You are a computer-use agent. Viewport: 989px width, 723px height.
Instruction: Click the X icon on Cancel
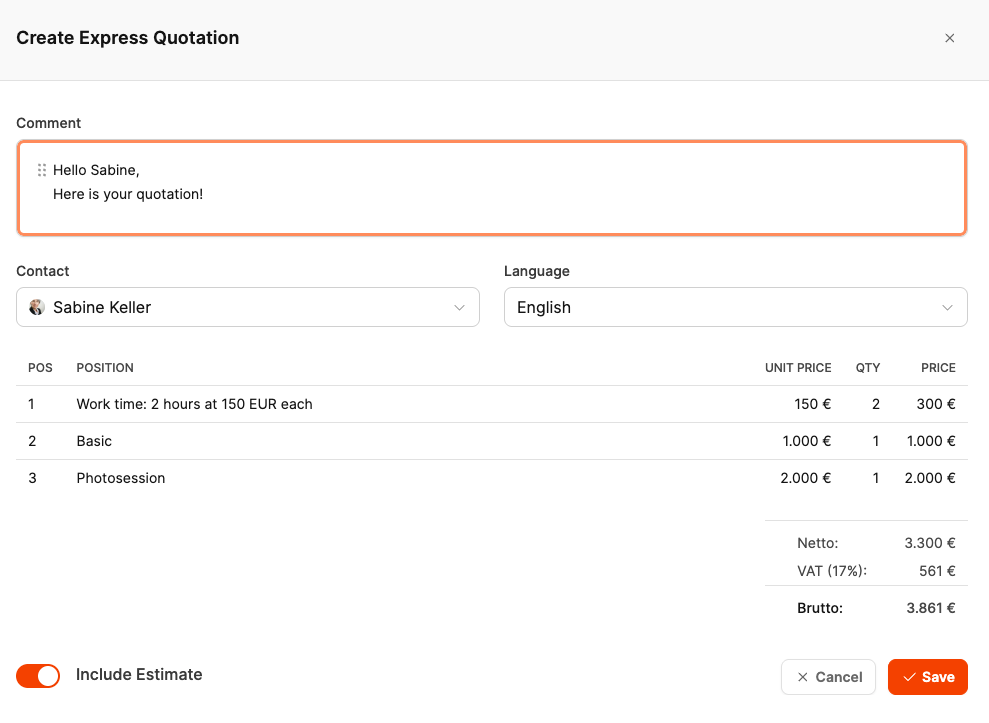pyautogui.click(x=802, y=677)
